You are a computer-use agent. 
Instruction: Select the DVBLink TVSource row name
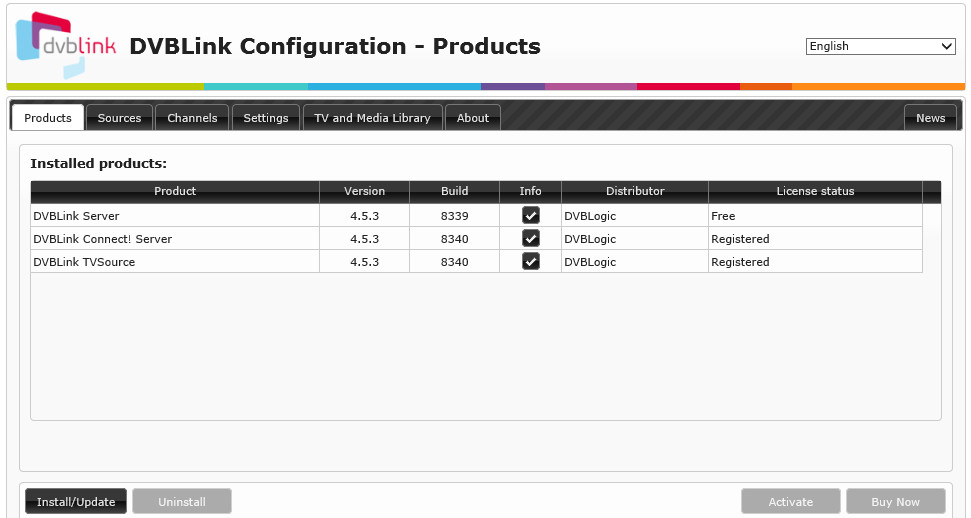coord(84,261)
